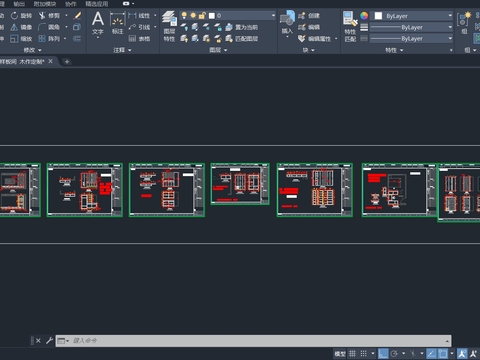Click Match Layer (匹配图层) button
The height and width of the screenshot is (360, 480).
(x=242, y=39)
